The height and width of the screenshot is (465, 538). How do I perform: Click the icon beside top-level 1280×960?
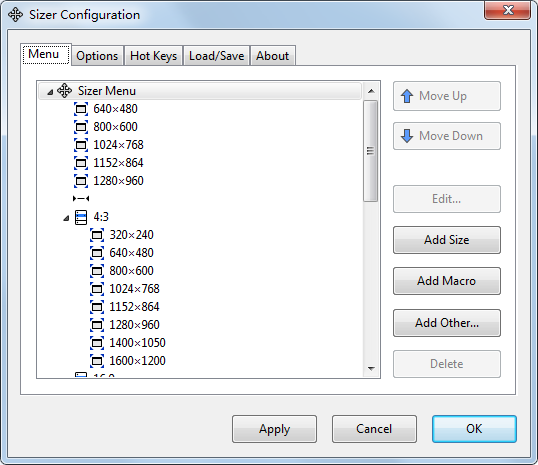81,181
